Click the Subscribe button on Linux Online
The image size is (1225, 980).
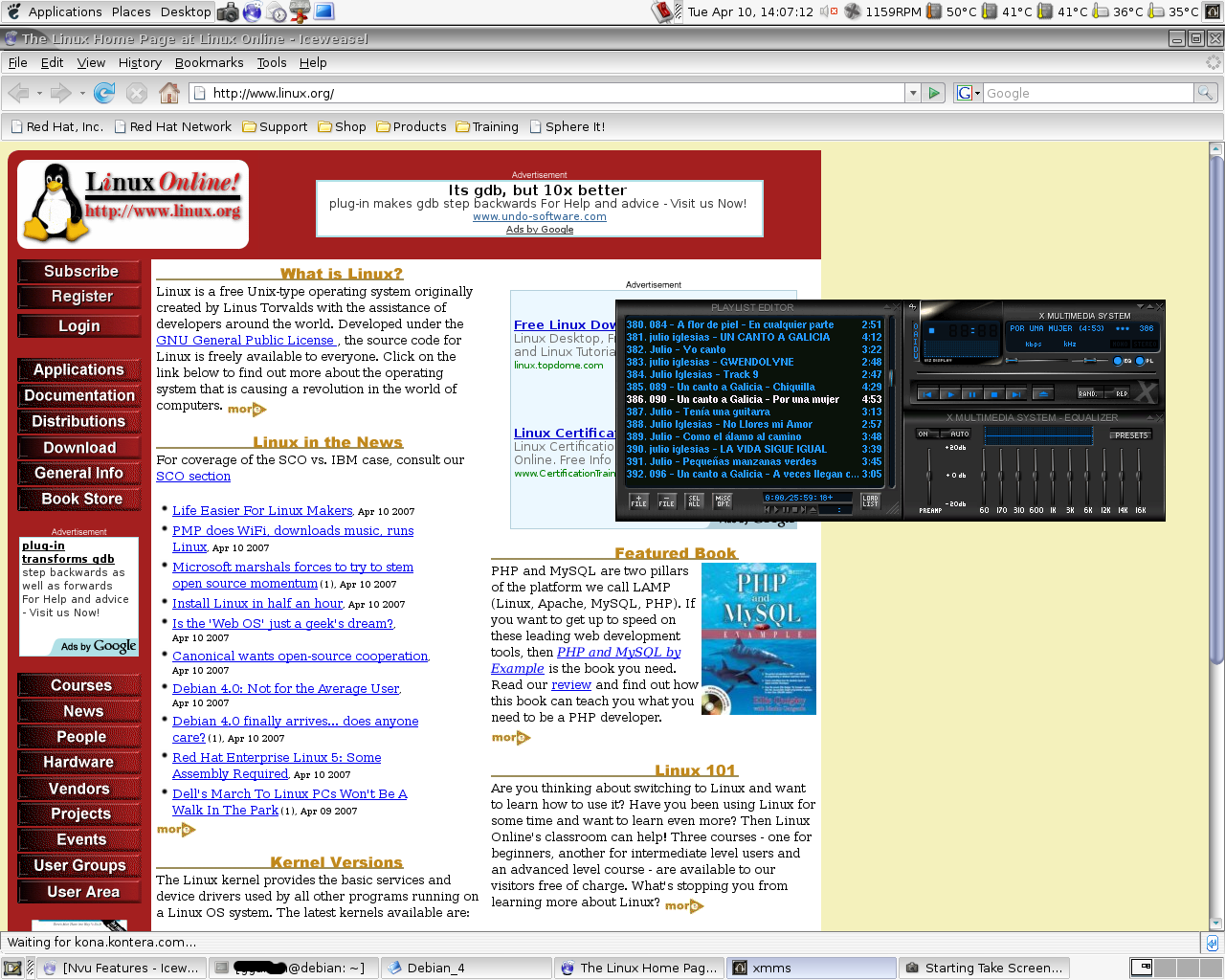click(x=79, y=271)
